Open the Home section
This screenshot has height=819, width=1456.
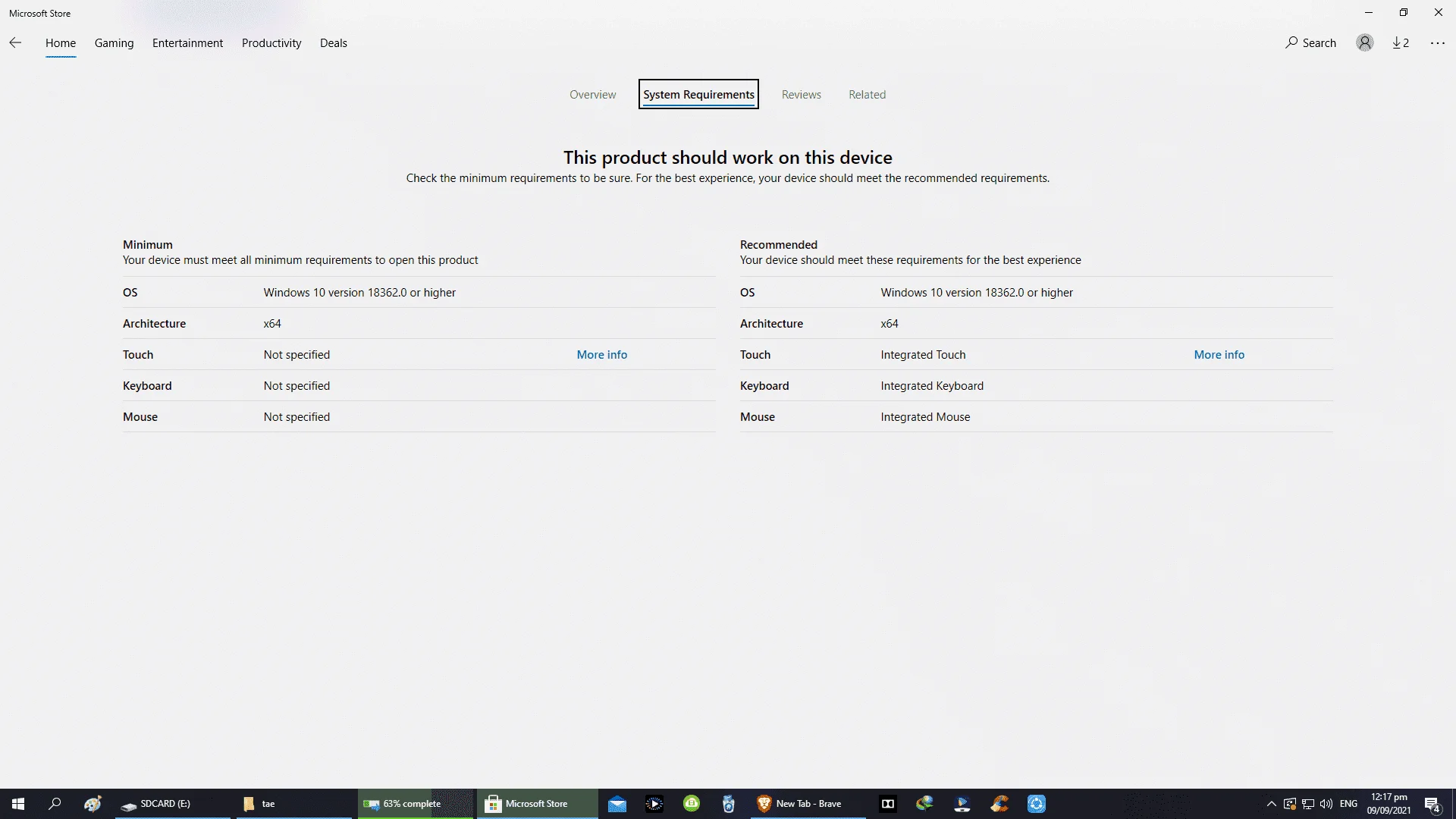coord(61,43)
